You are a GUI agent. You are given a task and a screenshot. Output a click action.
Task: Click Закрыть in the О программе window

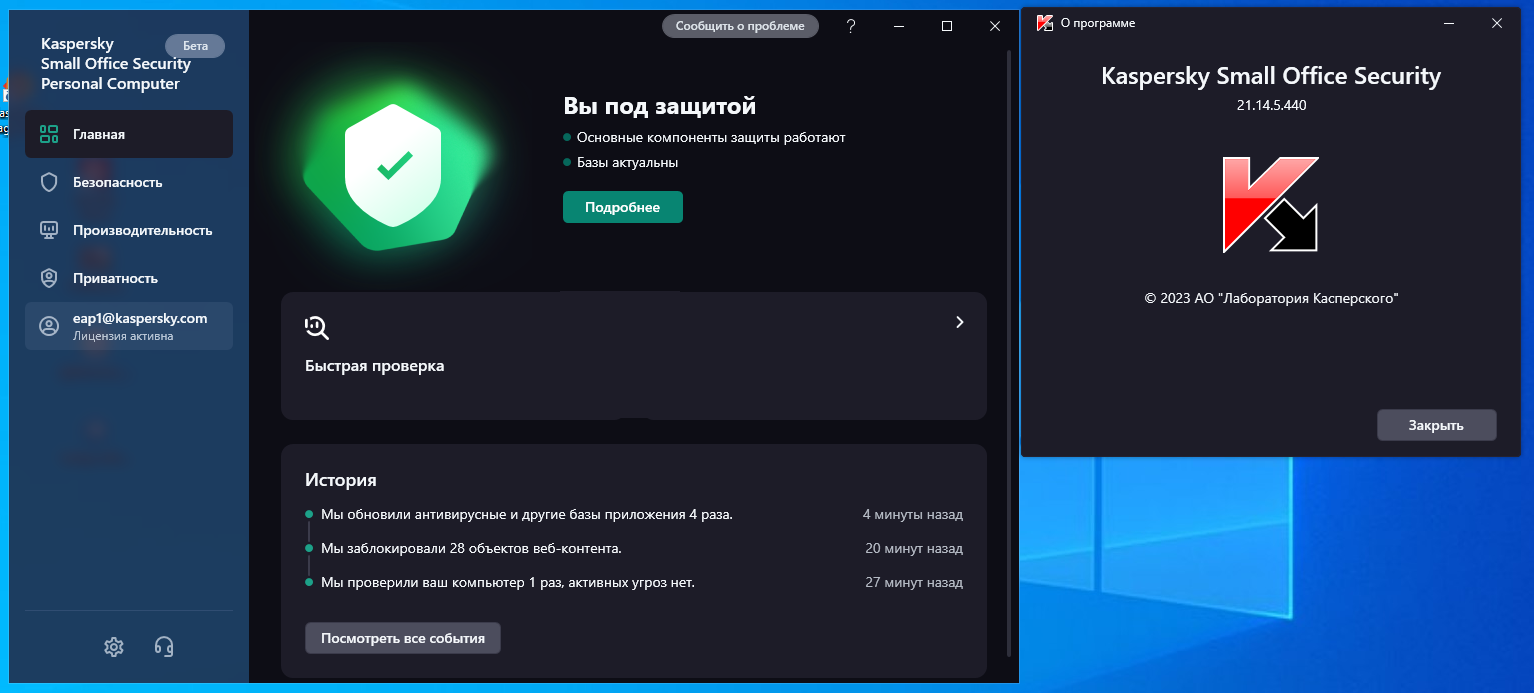point(1436,425)
